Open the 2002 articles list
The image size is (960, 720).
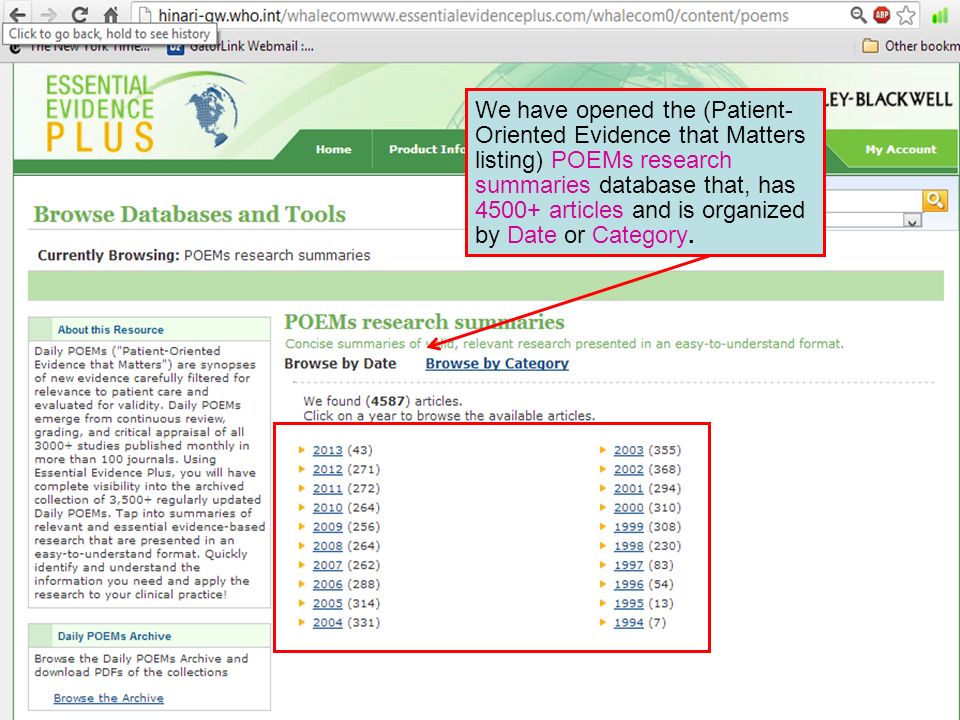point(629,469)
